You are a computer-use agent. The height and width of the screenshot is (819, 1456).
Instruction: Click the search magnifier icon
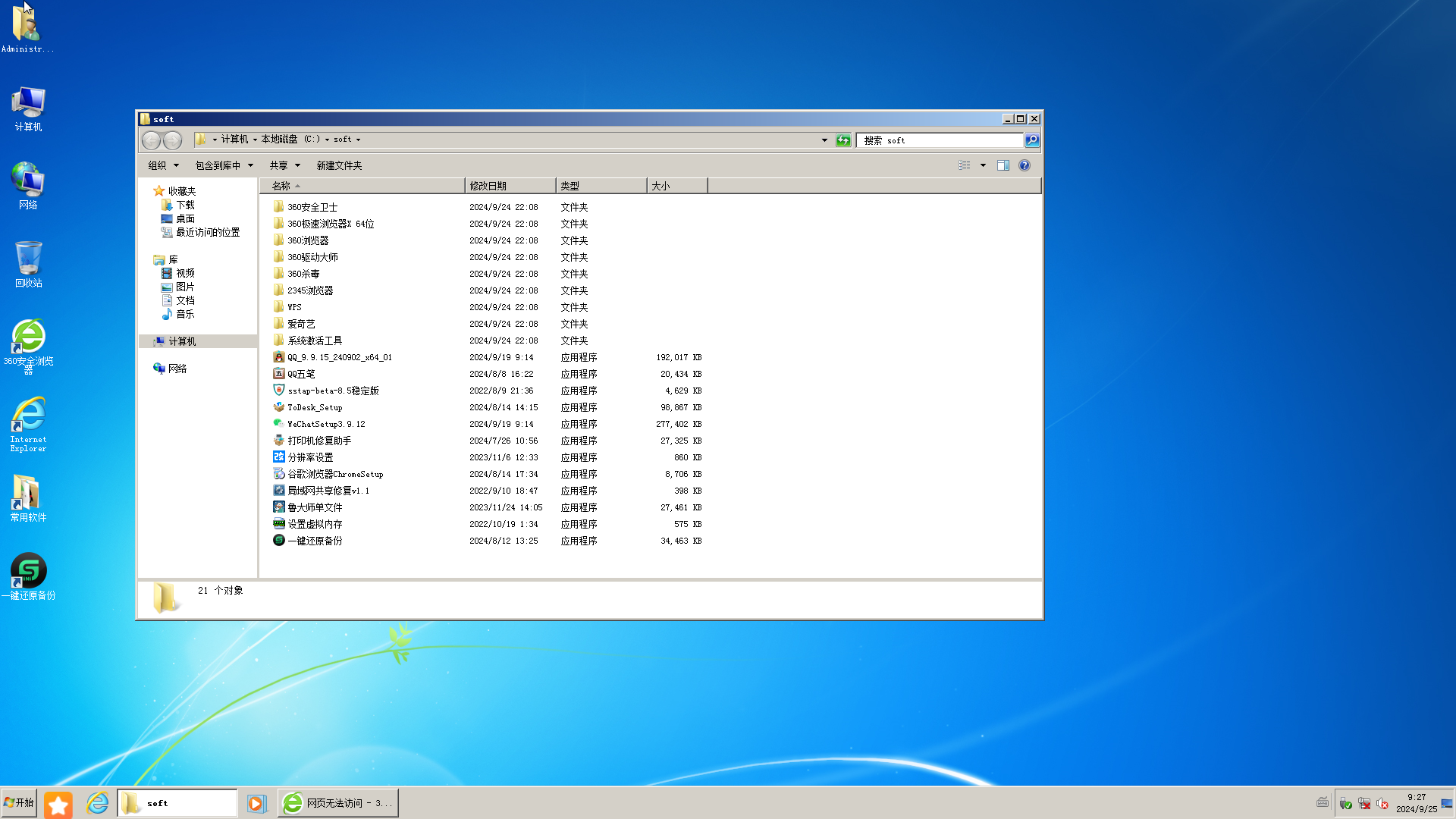[x=1032, y=140]
